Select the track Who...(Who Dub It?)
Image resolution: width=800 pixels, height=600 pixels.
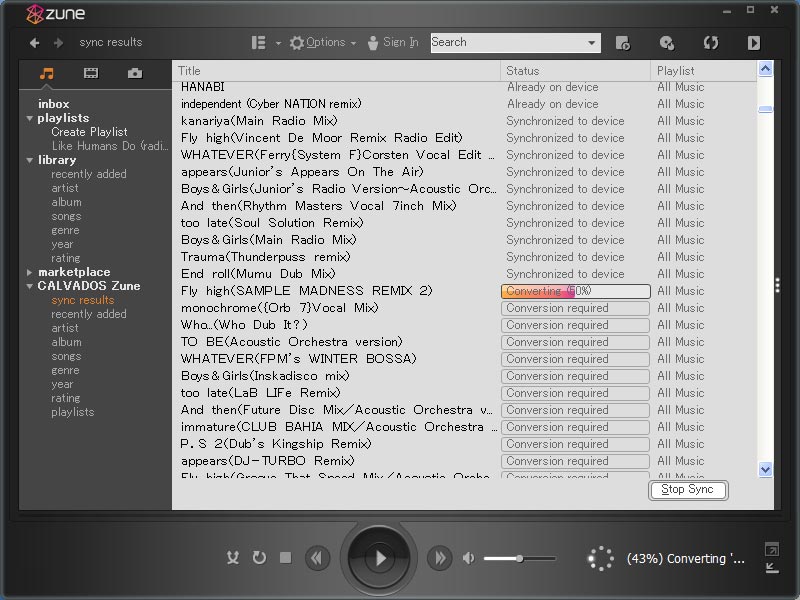point(244,325)
